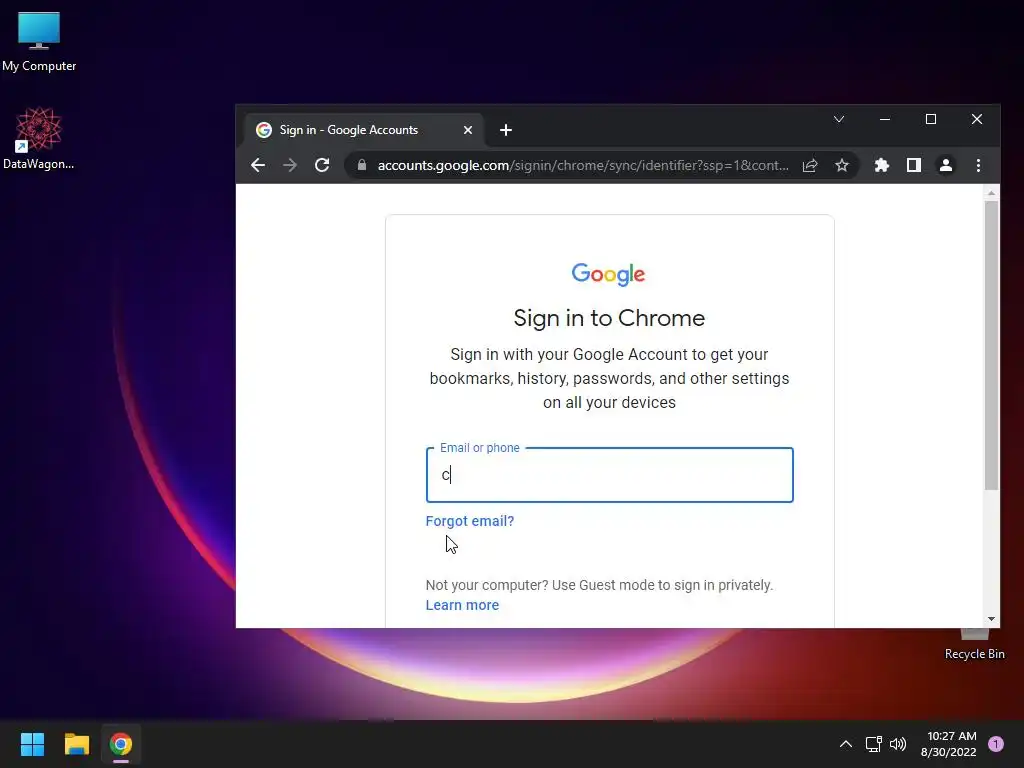Image resolution: width=1024 pixels, height=768 pixels.
Task: Open the Extensions puzzle icon
Action: tap(882, 165)
